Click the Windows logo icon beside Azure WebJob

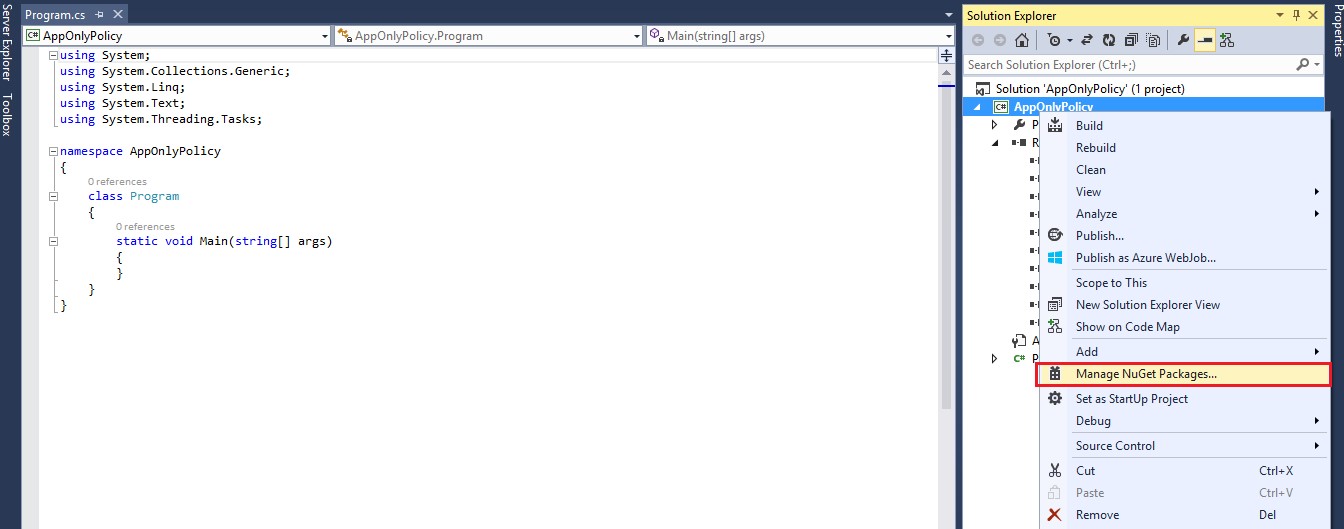(1055, 258)
